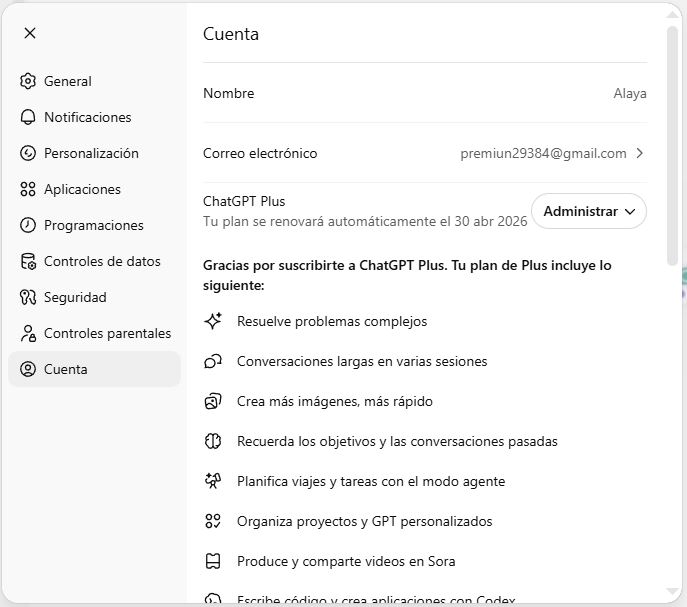687x607 pixels.
Task: Click the Nombre row value Alaya
Action: (629, 93)
